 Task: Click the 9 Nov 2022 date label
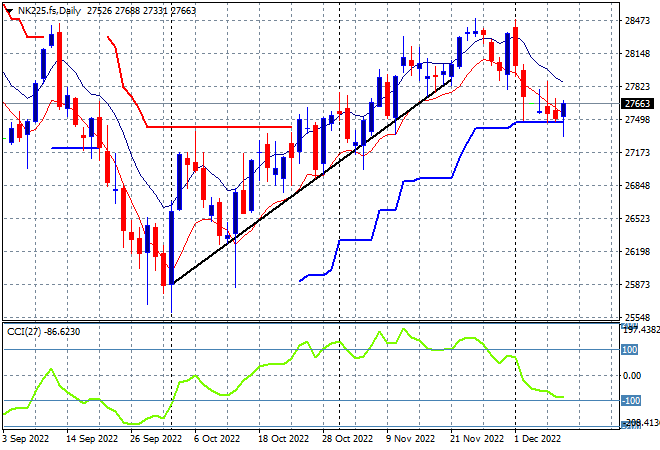coord(410,439)
